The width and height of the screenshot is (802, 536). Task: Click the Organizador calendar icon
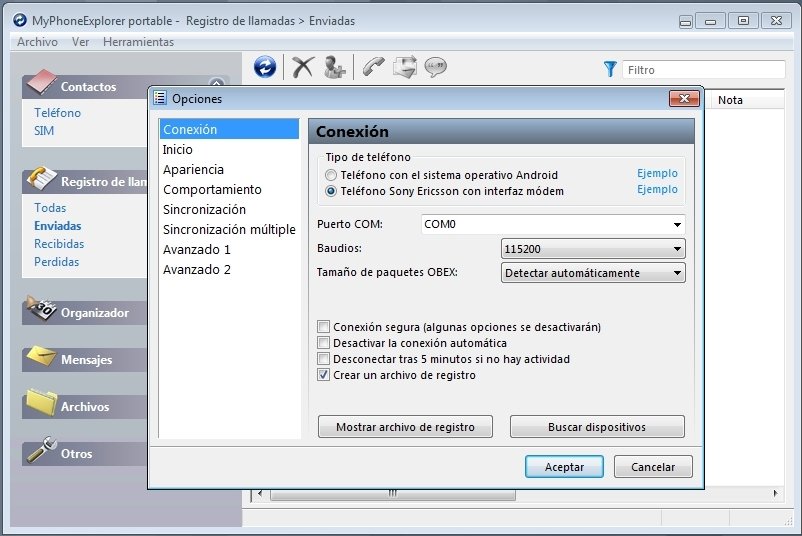coord(41,308)
